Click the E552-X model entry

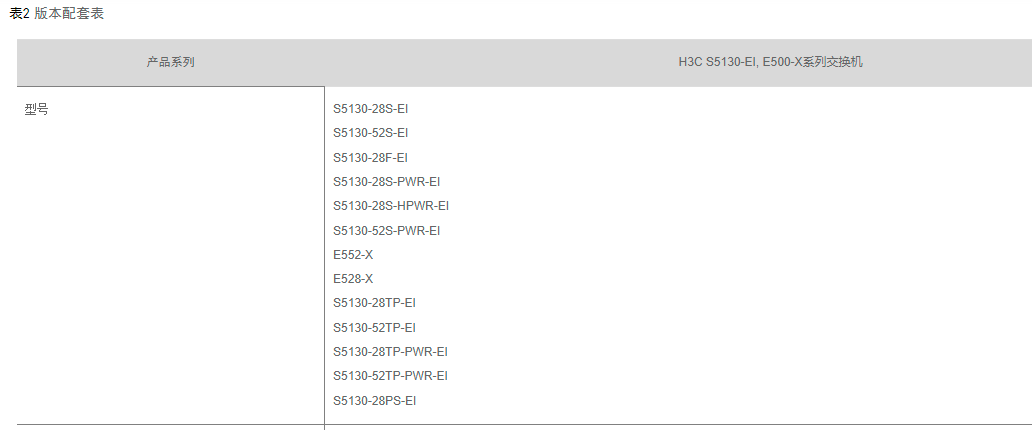[x=353, y=255]
